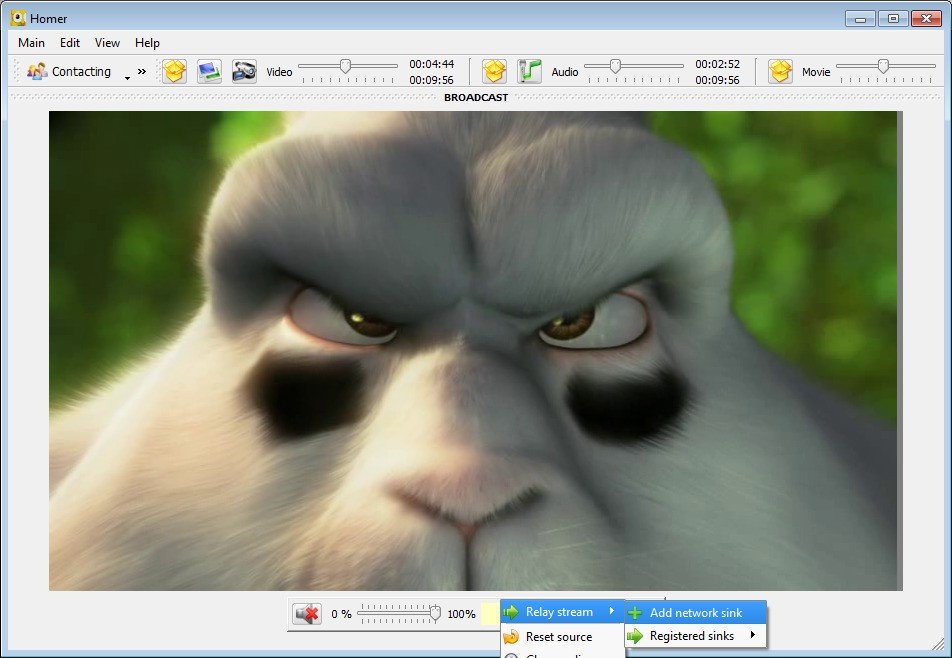Select Relay stream menu entry
Image resolution: width=952 pixels, height=658 pixels.
(x=562, y=612)
